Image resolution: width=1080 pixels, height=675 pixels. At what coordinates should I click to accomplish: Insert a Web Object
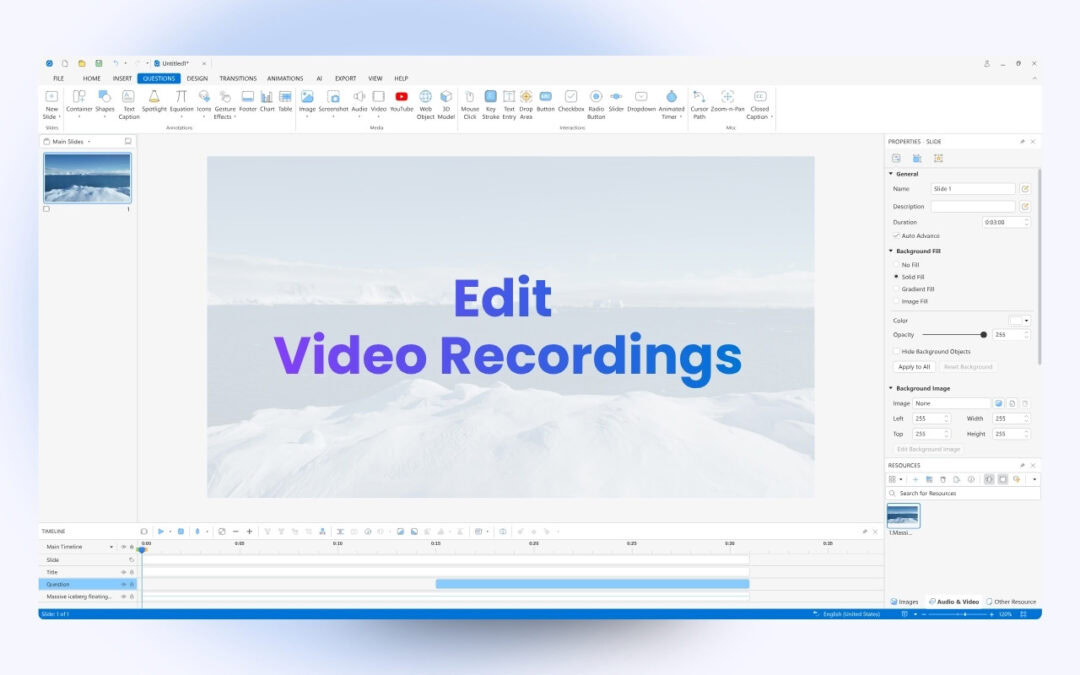coord(426,105)
